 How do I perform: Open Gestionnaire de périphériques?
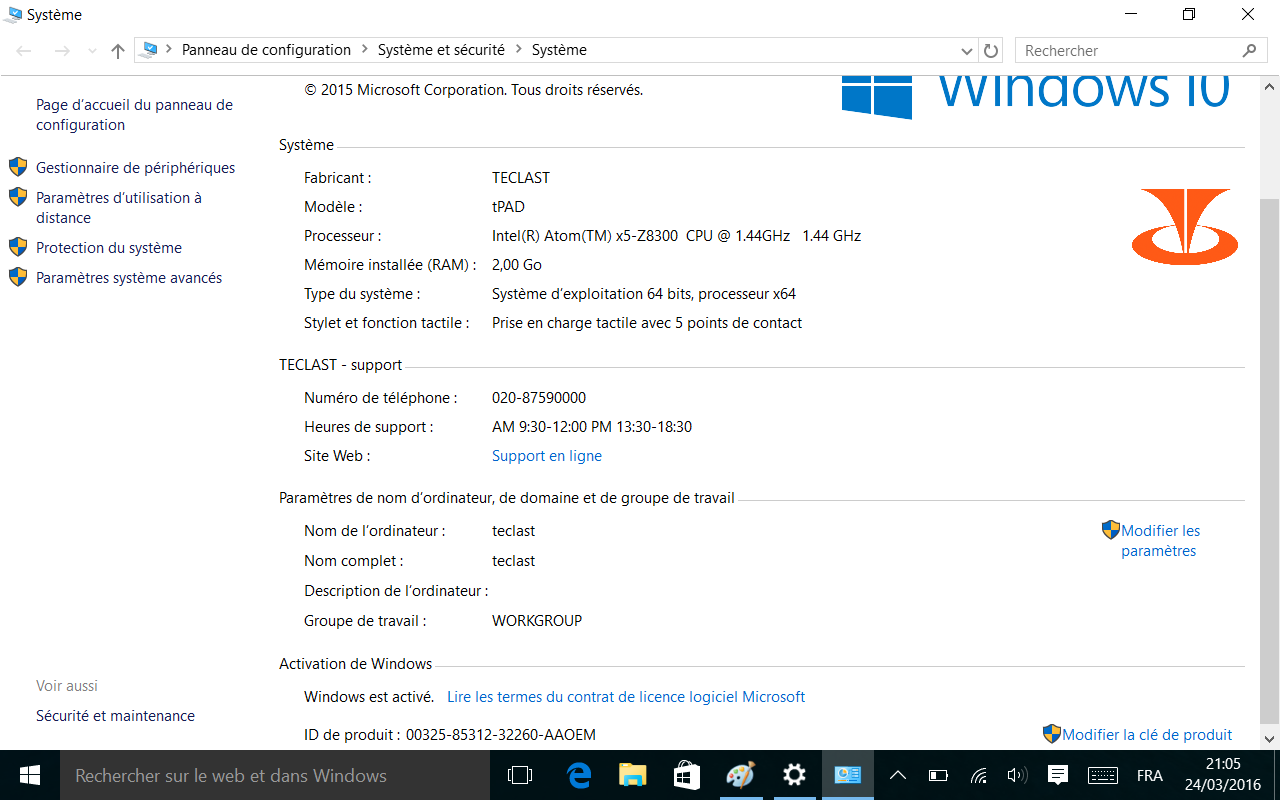pos(135,168)
